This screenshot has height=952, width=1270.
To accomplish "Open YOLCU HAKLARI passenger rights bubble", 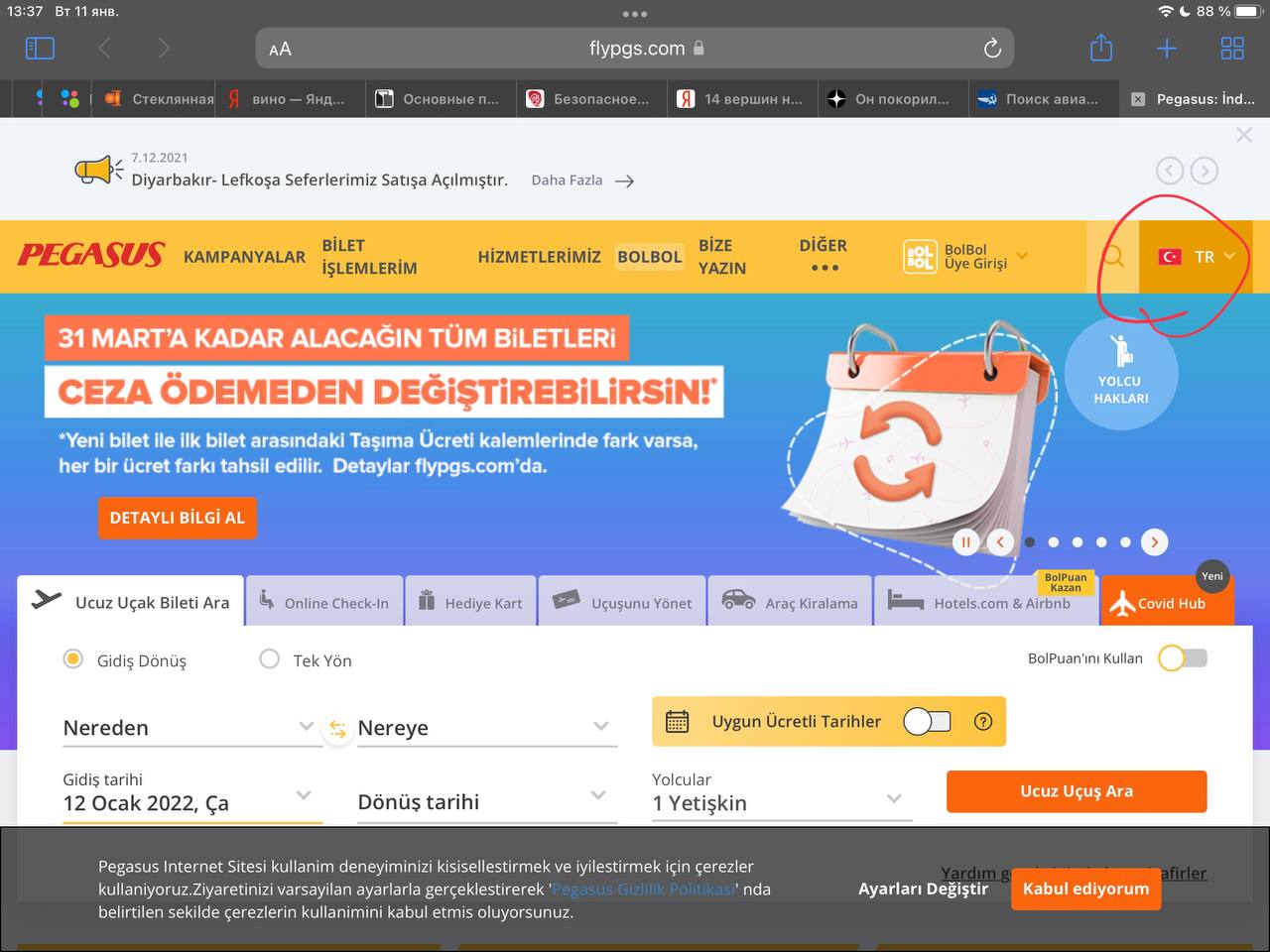I will click(x=1121, y=373).
